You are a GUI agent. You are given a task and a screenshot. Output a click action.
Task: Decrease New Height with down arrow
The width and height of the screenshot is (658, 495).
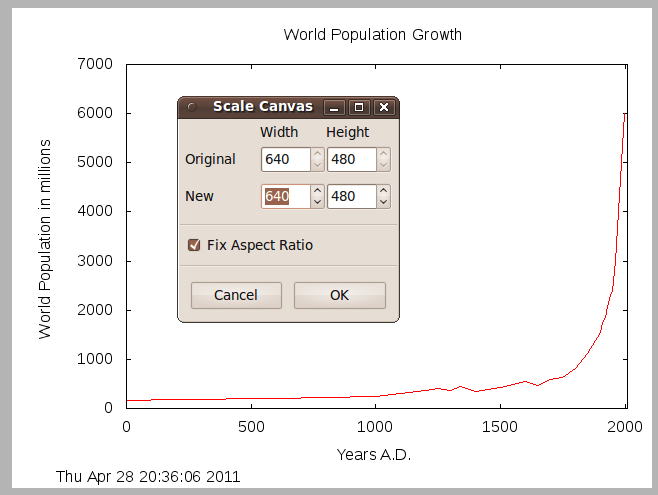tap(383, 202)
